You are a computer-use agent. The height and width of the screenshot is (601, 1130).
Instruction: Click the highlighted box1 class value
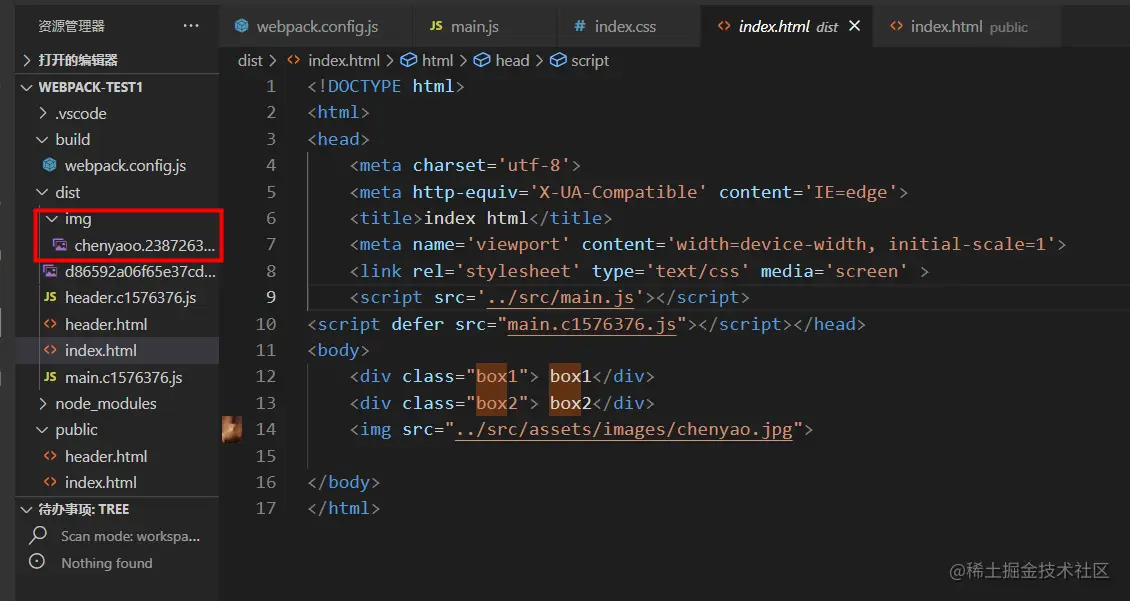tap(497, 377)
